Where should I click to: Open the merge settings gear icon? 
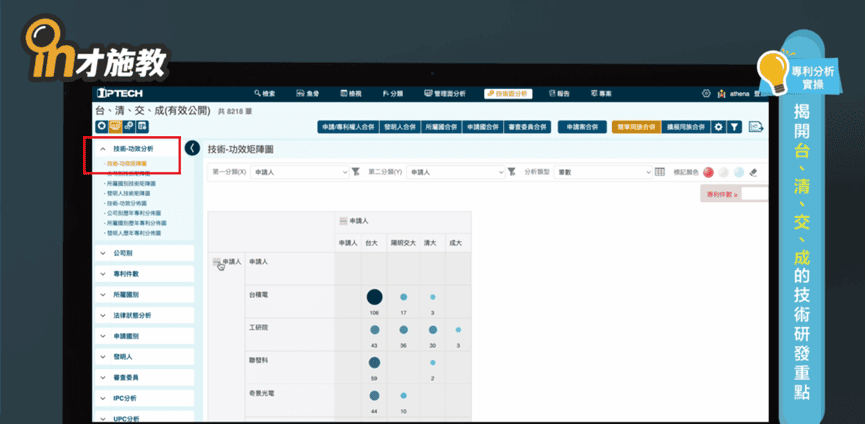pyautogui.click(x=718, y=127)
